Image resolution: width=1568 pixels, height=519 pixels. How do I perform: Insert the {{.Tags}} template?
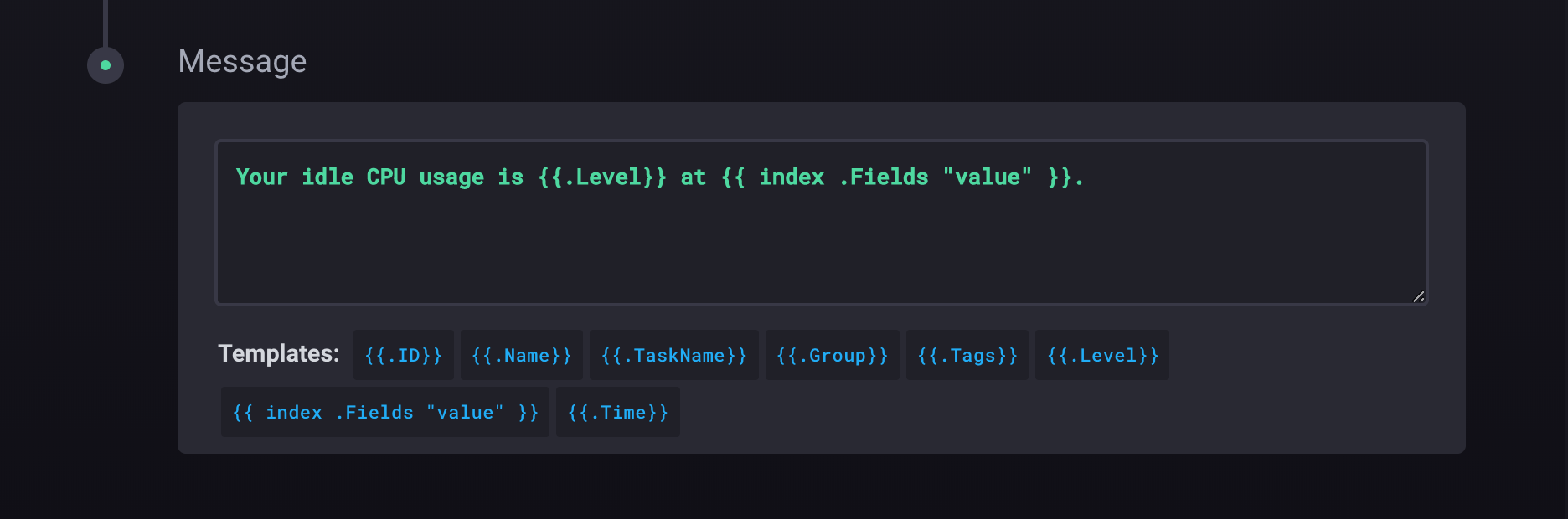point(967,356)
